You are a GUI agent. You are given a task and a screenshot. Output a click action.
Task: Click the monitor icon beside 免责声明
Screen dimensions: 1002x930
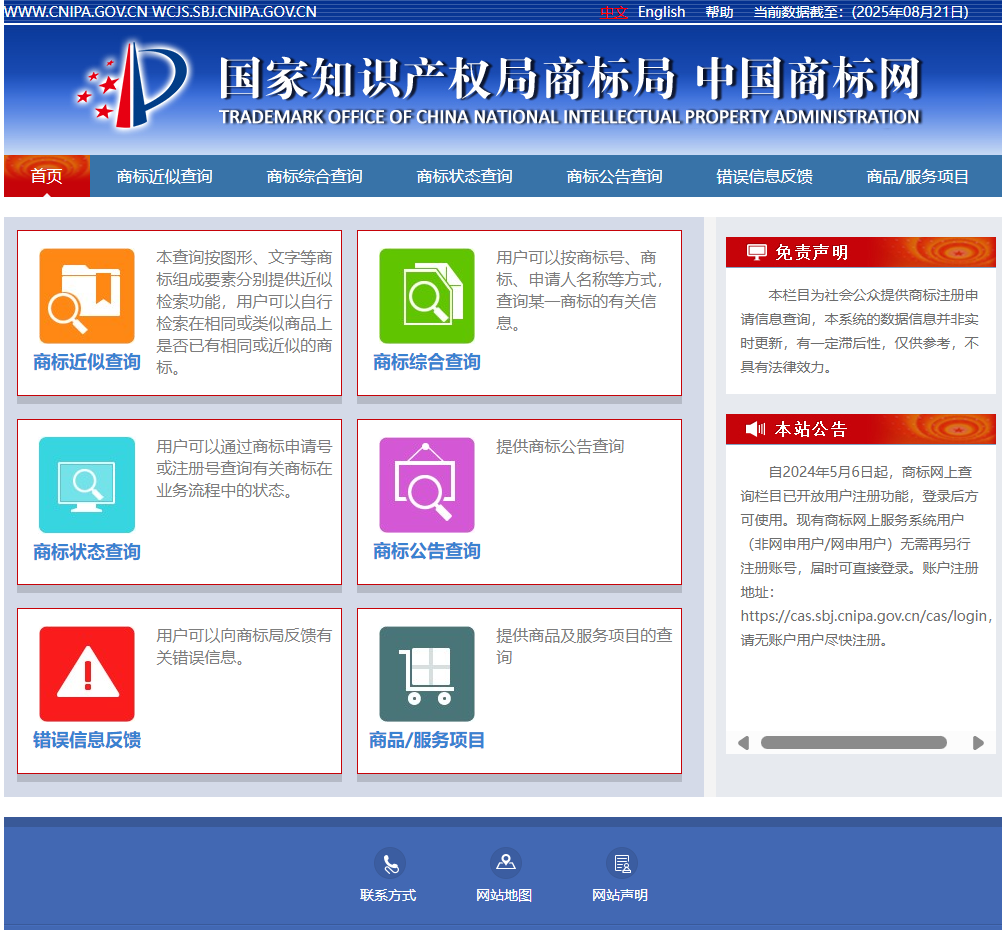[x=757, y=252]
